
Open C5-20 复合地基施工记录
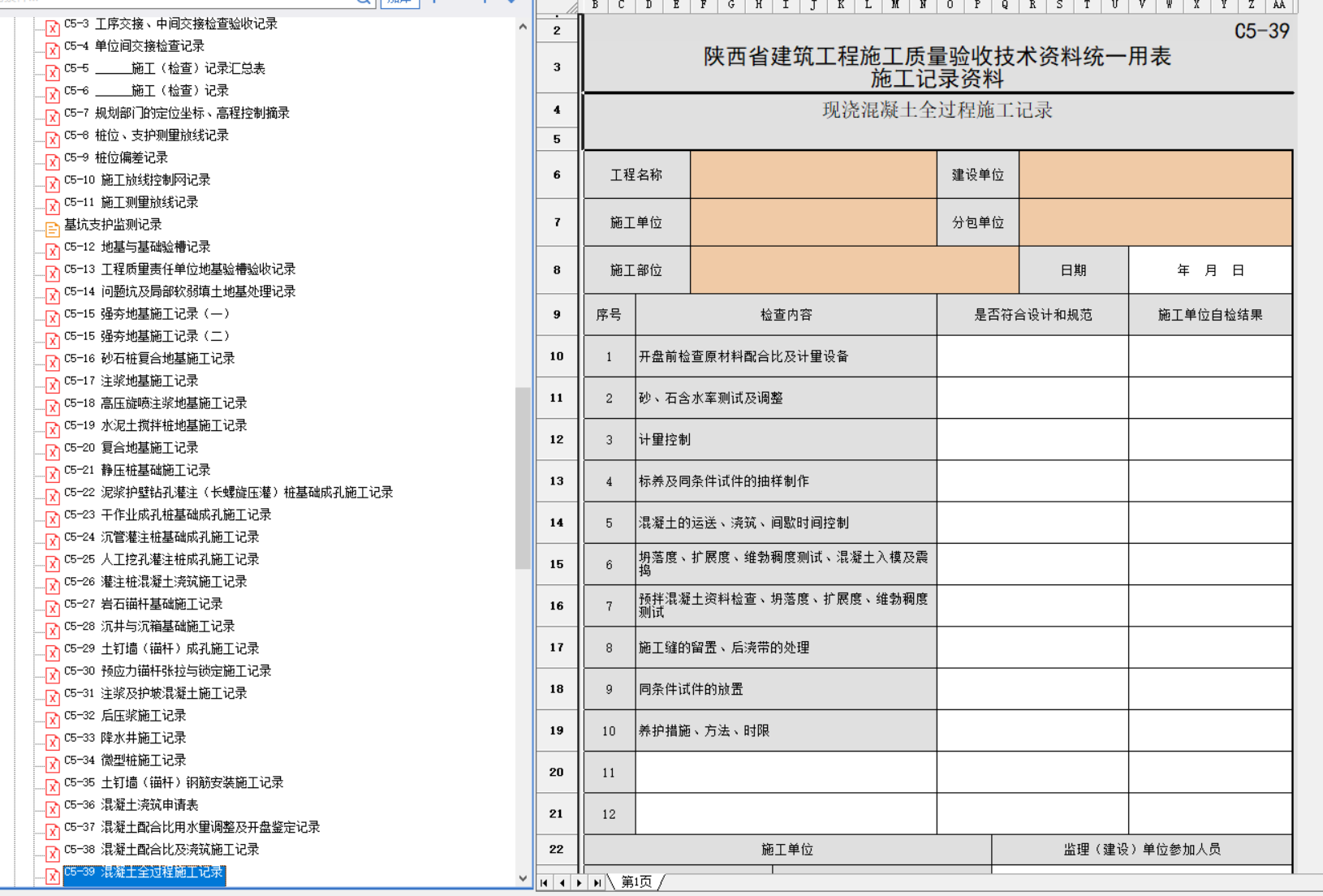tap(131, 448)
